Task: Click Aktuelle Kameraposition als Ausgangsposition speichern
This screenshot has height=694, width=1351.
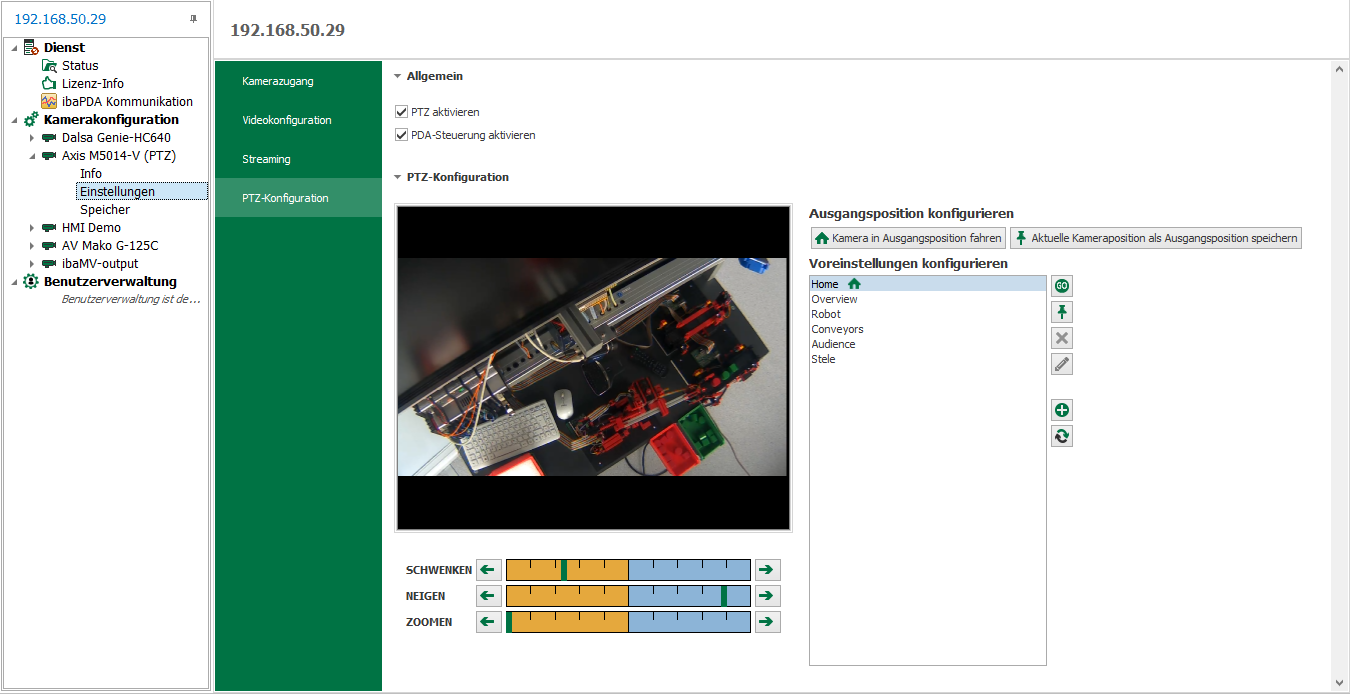Action: point(1156,238)
